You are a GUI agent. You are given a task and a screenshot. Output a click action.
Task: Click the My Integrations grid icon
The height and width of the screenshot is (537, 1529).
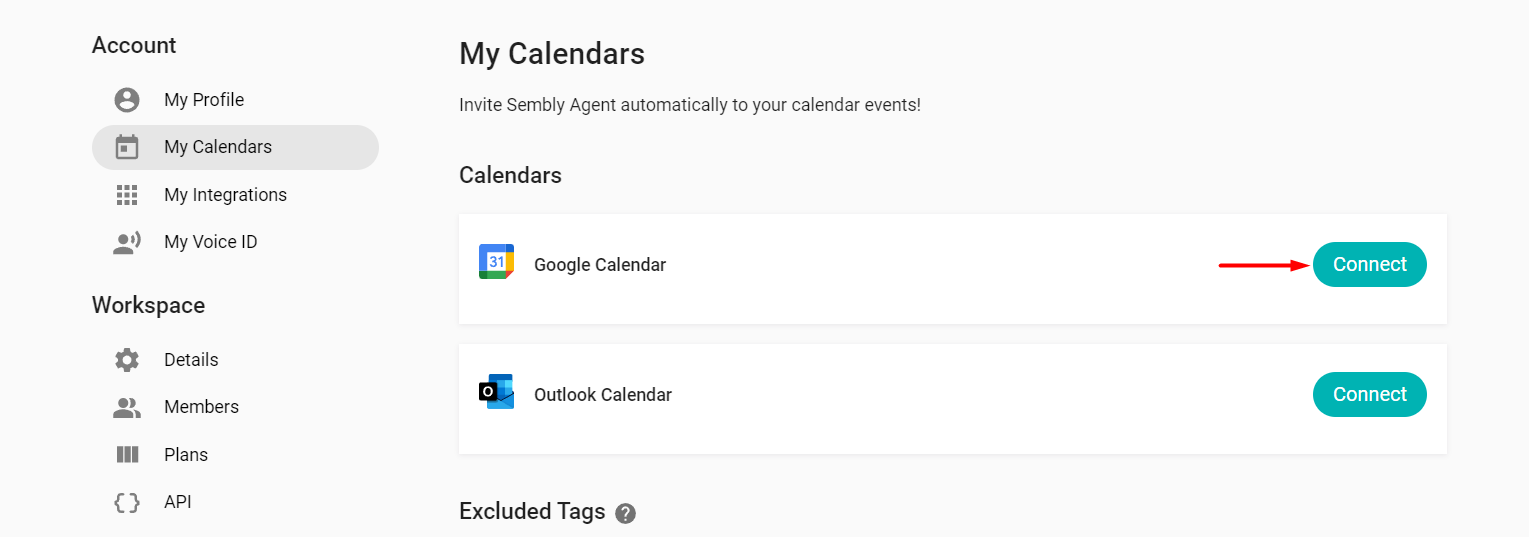pyautogui.click(x=127, y=195)
